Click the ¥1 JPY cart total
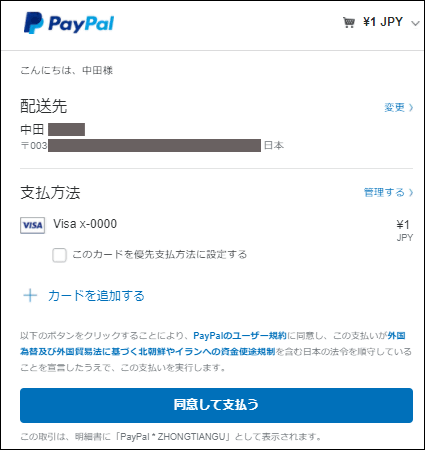 click(x=383, y=22)
